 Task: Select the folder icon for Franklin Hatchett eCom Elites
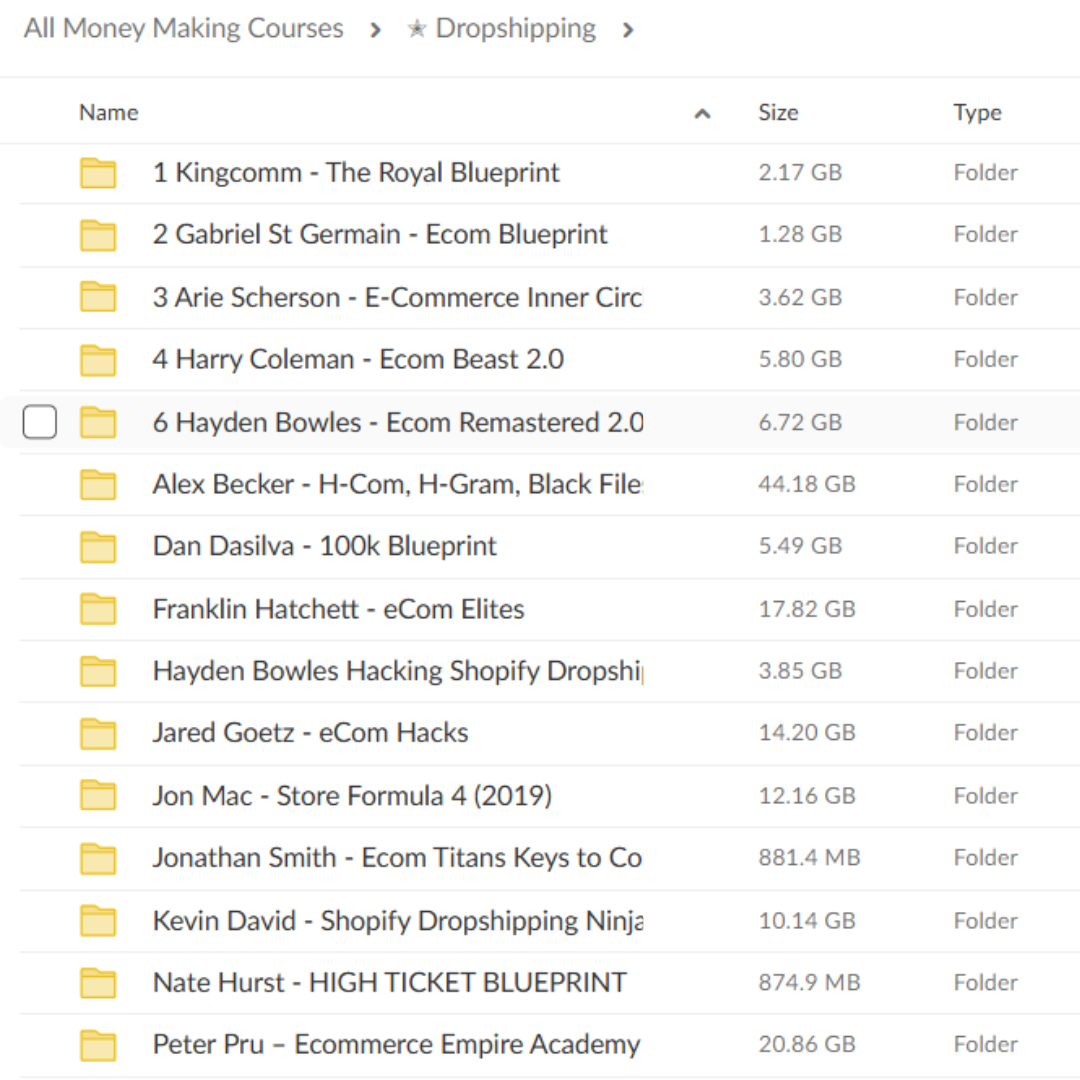(x=97, y=609)
